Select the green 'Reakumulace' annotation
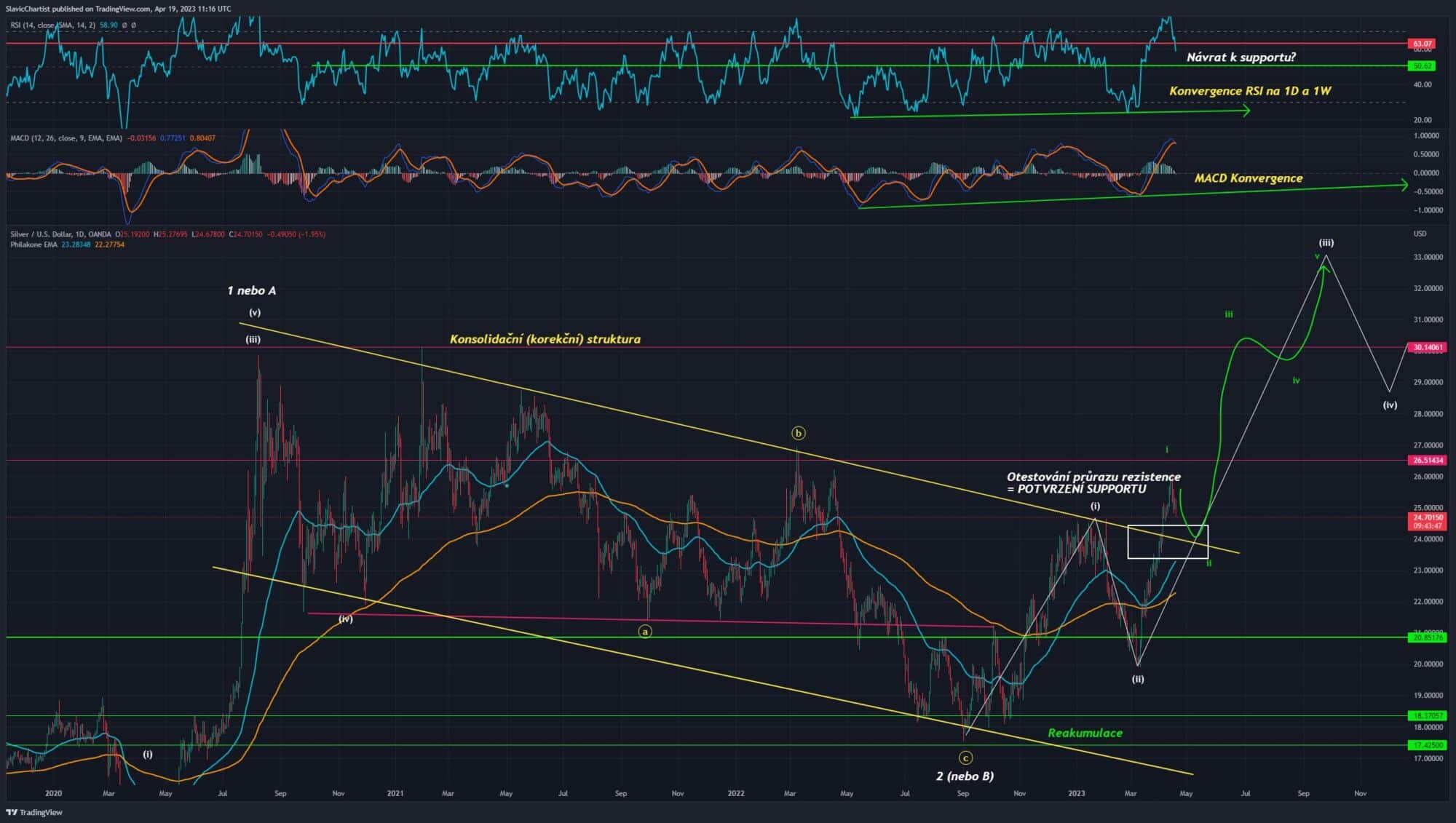1456x823 pixels. (1085, 733)
